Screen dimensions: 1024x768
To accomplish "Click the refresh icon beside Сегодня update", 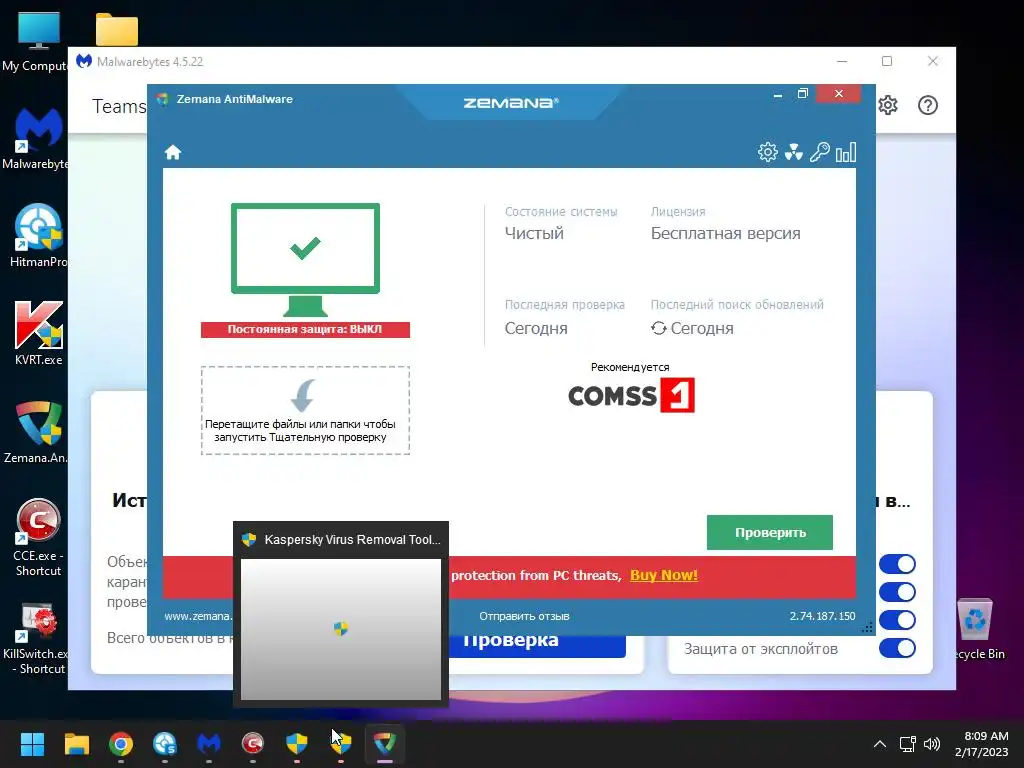I will pos(658,328).
